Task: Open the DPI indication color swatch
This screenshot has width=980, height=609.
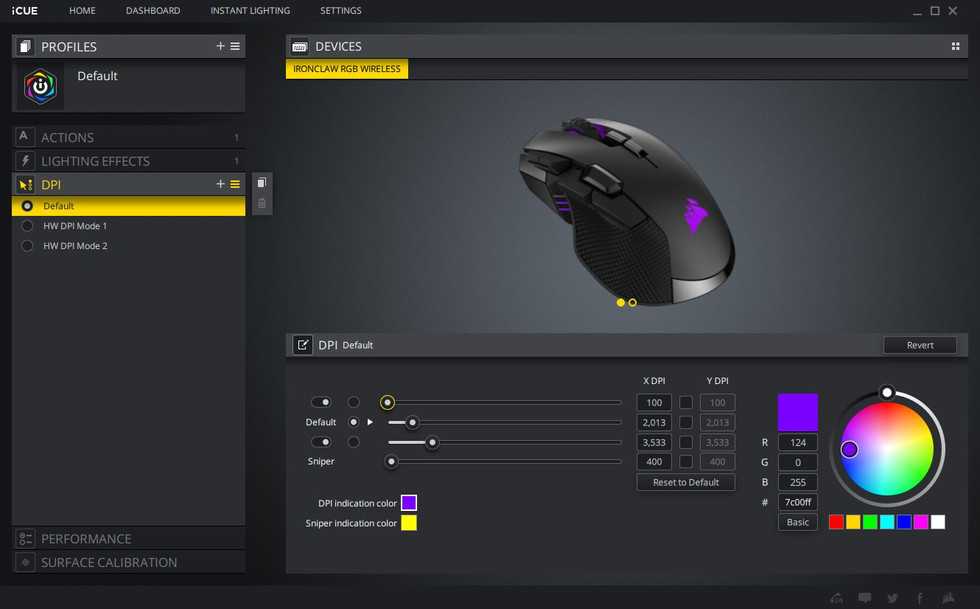Action: pyautogui.click(x=409, y=503)
